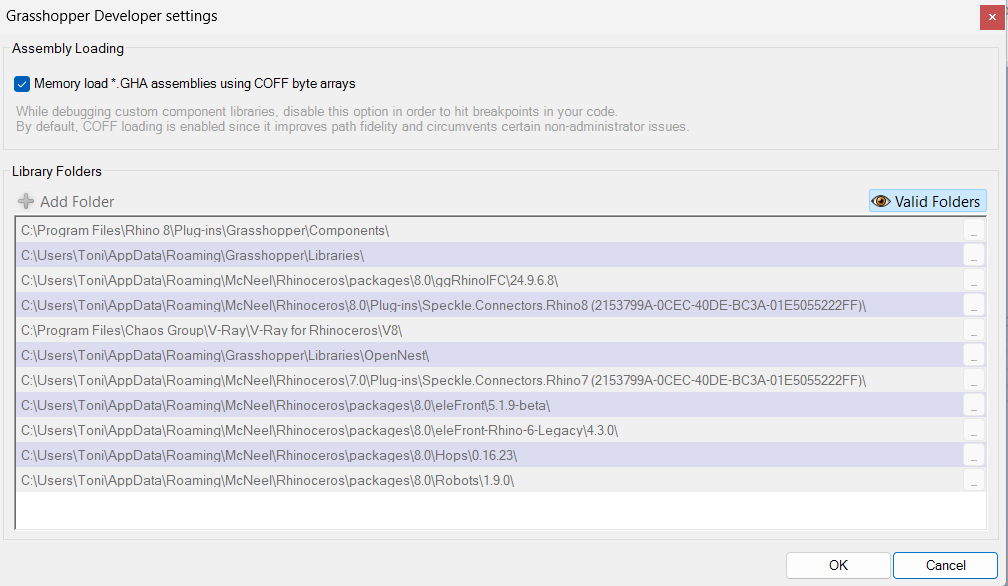The image size is (1008, 586).
Task: Open browse button for Hops 0.16.23 row
Action: tap(974, 456)
